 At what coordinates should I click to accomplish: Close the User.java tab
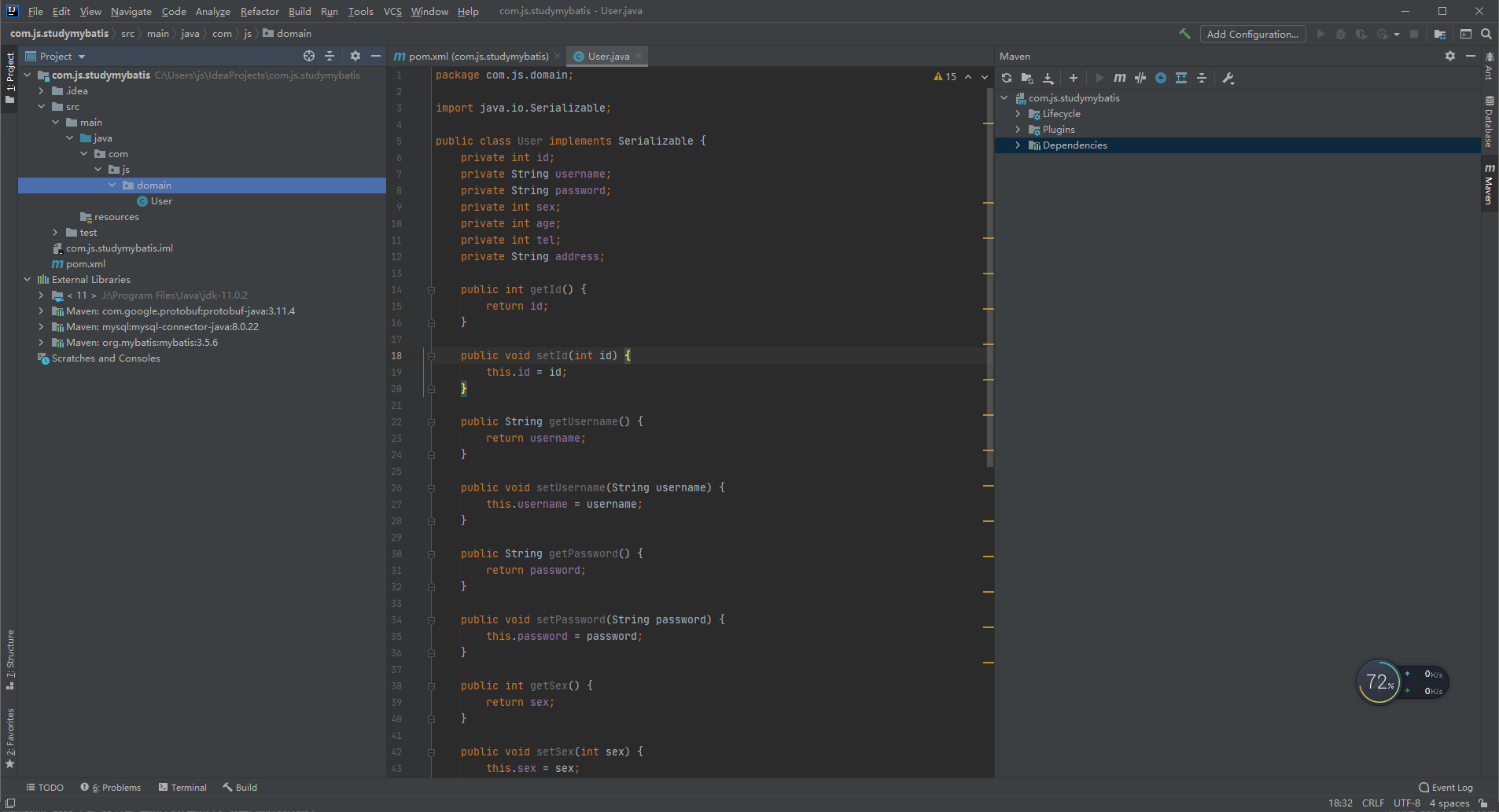coord(639,56)
